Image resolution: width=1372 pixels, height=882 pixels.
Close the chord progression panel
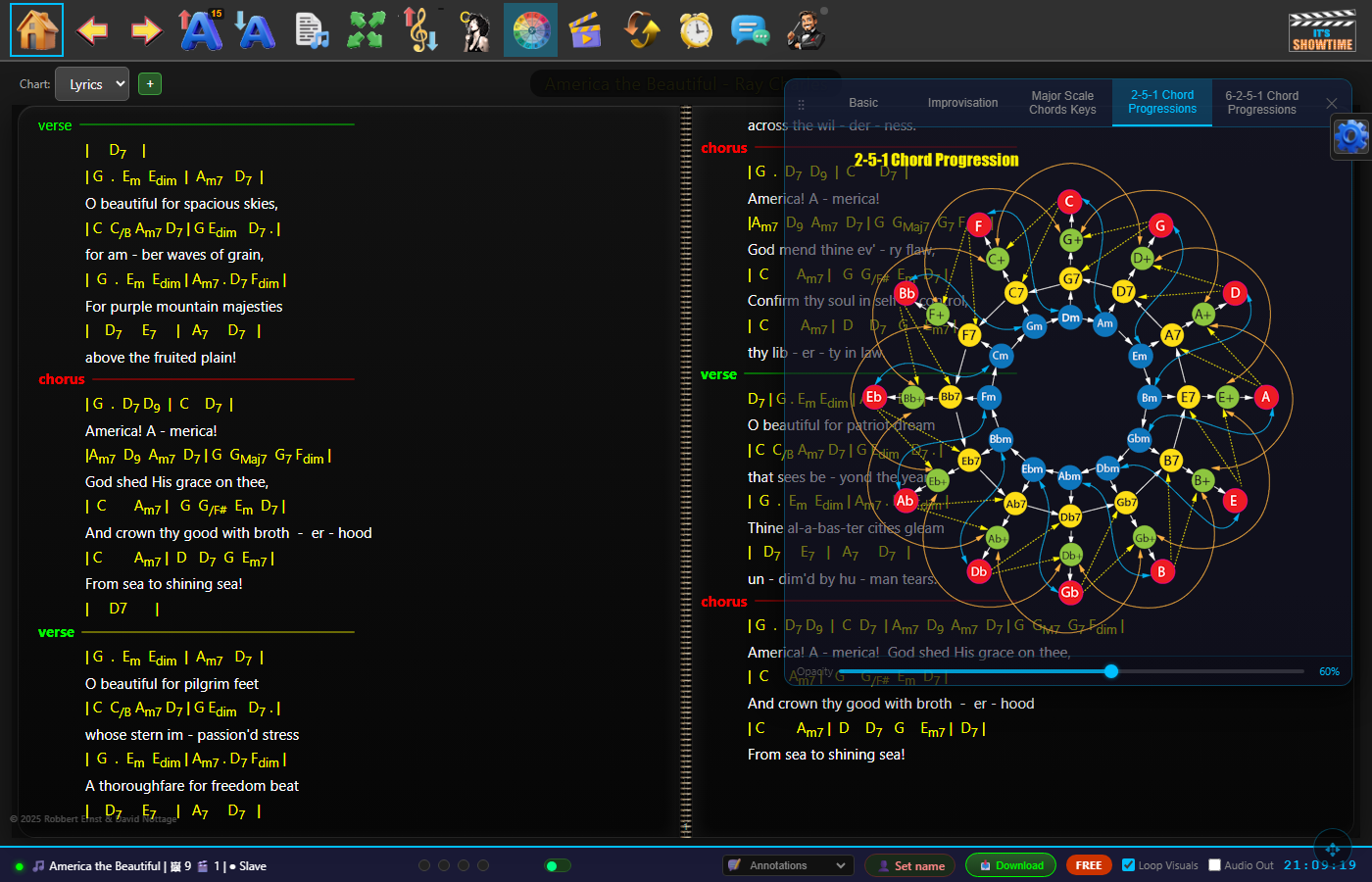pos(1331,103)
